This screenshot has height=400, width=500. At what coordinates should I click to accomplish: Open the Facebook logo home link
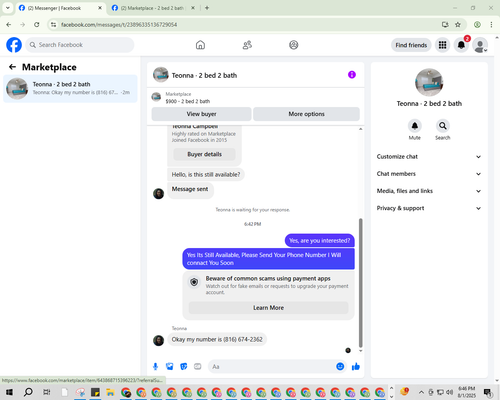(x=14, y=45)
